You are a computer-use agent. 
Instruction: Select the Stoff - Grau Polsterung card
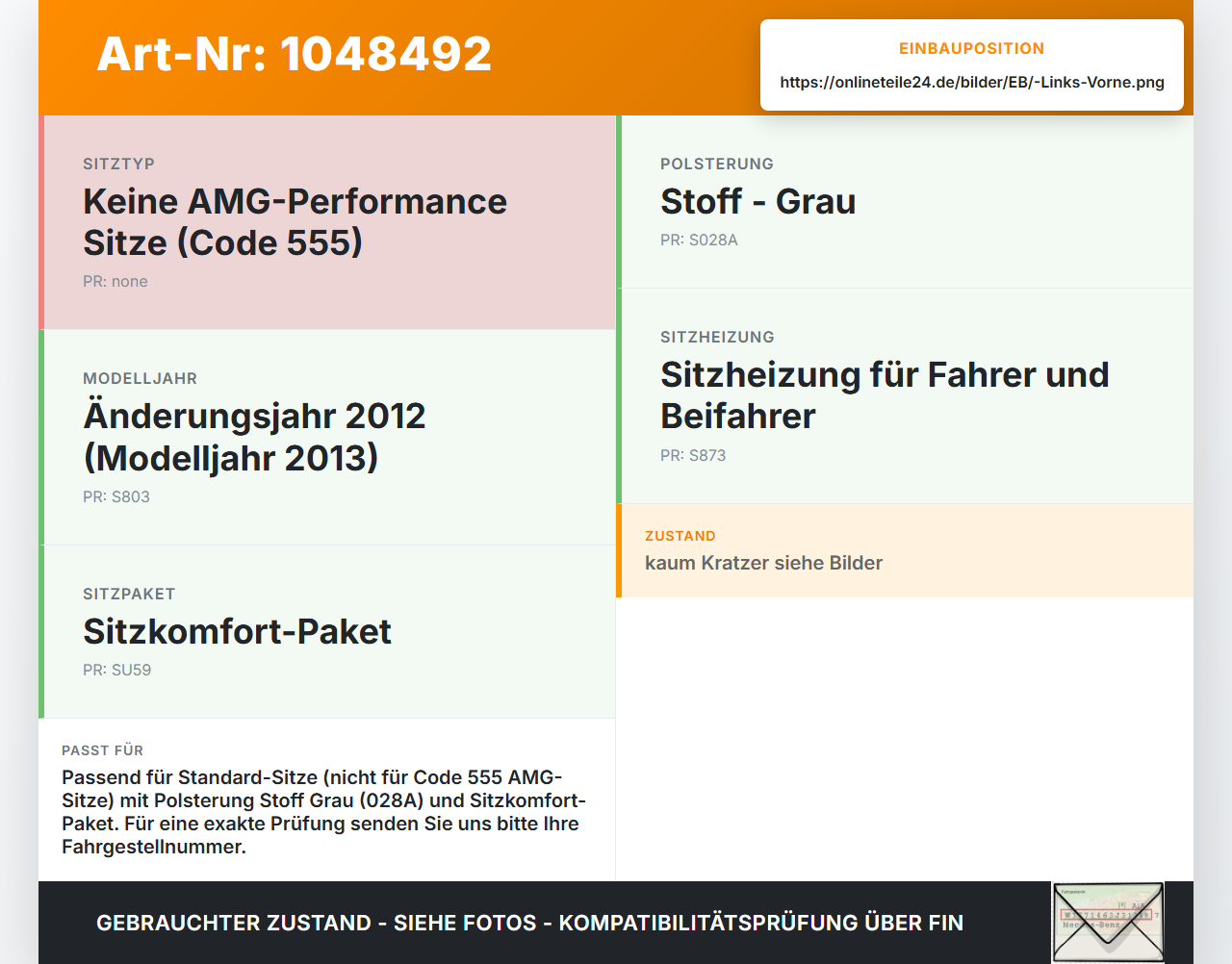point(905,202)
